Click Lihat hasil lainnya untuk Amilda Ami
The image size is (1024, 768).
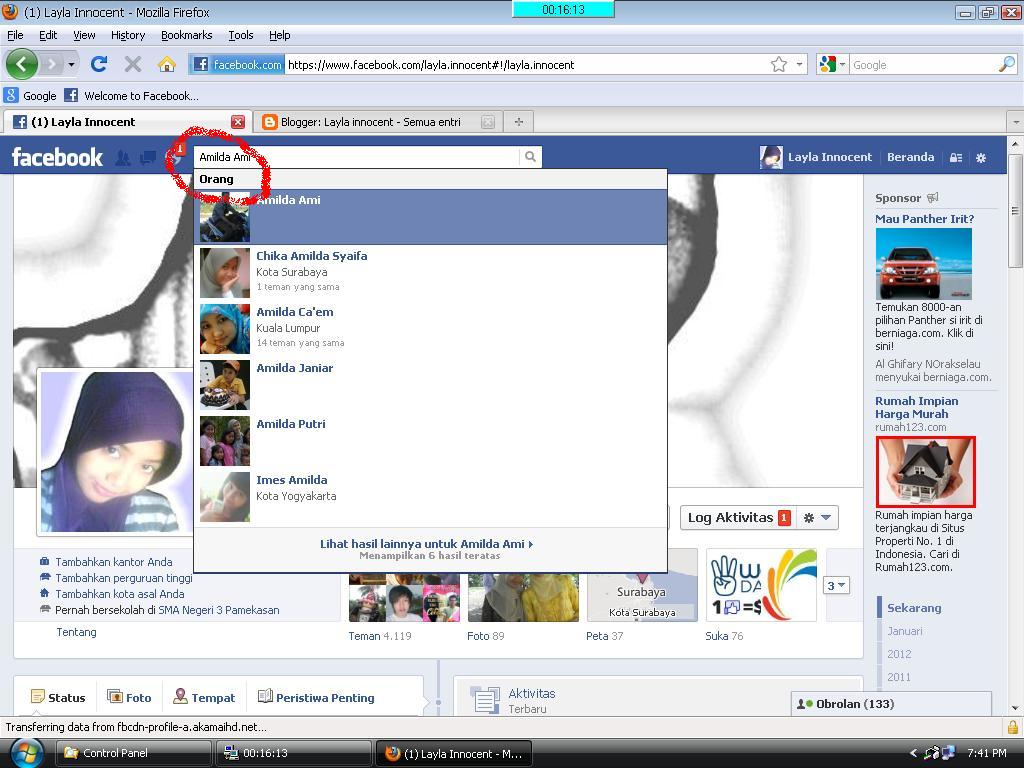coord(426,543)
